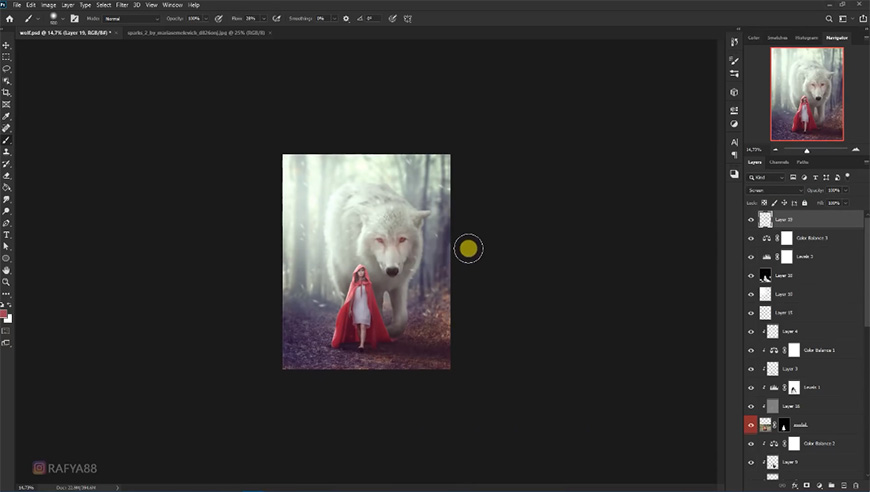This screenshot has width=870, height=492.
Task: Delete layer with trash icon
Action: [x=856, y=485]
